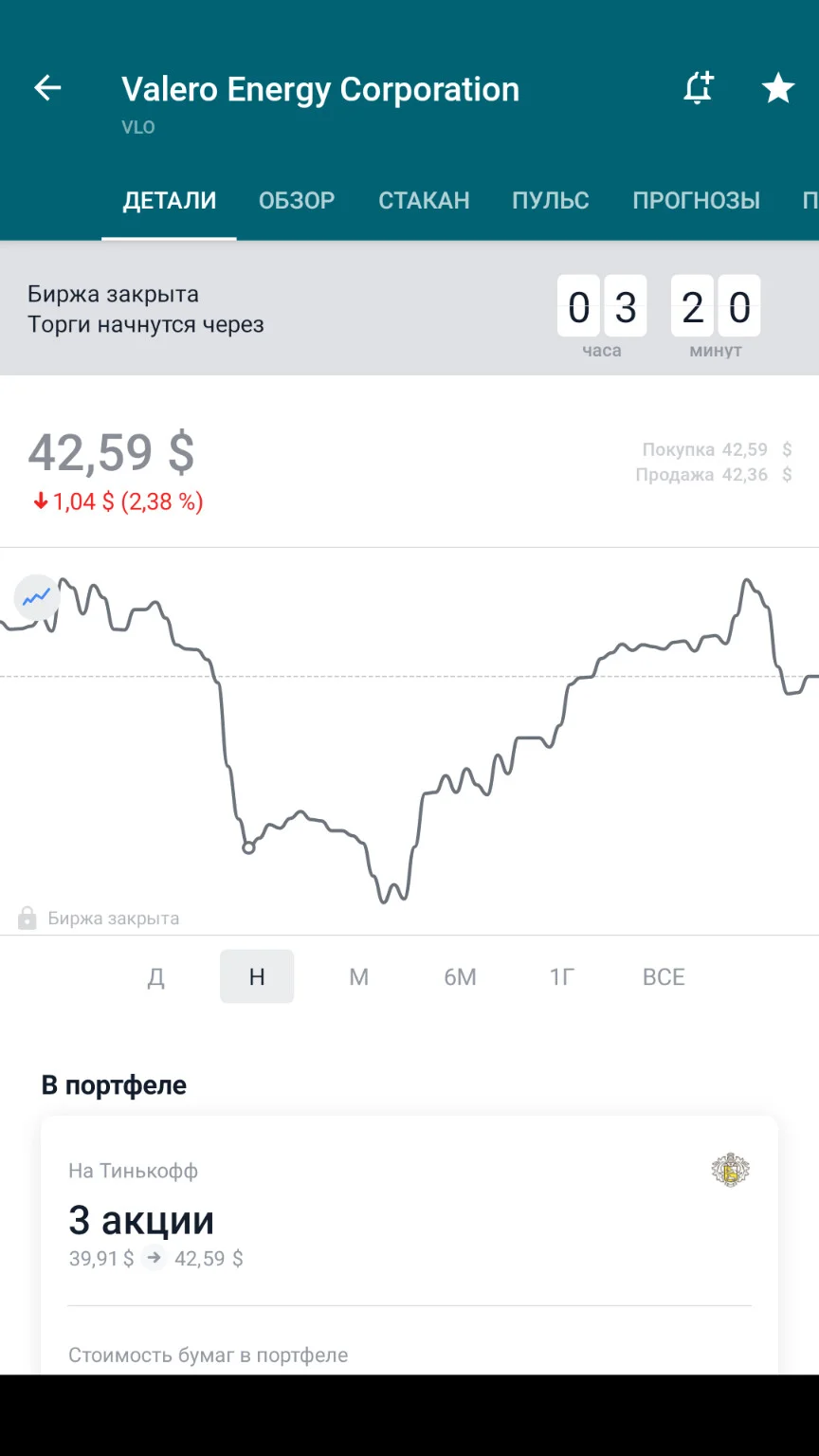Switch chart type via blue line icon

point(37,598)
